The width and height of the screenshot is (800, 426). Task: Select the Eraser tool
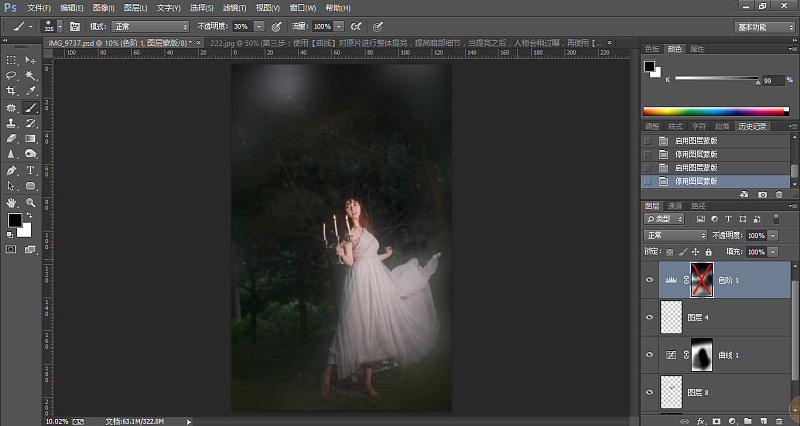(11, 138)
